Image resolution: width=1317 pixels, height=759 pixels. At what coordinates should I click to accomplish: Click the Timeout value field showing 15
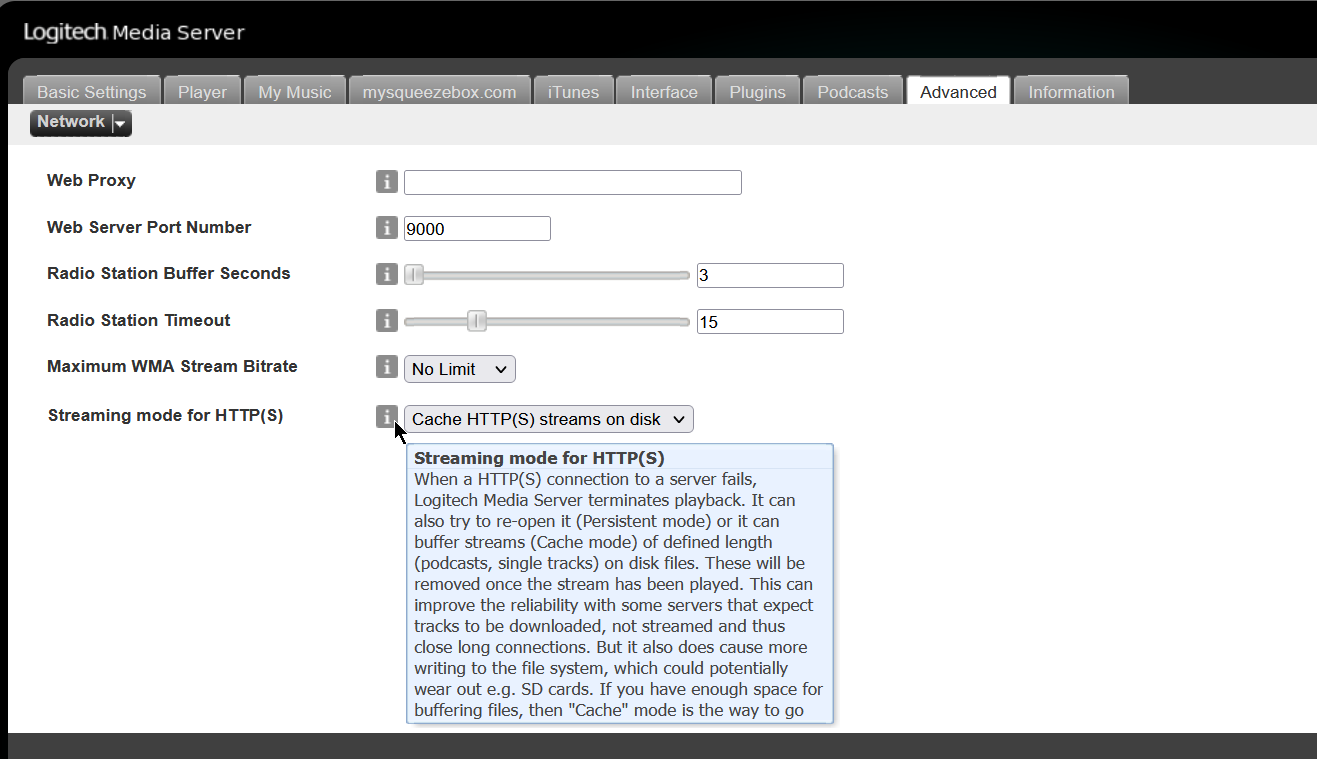click(x=770, y=321)
